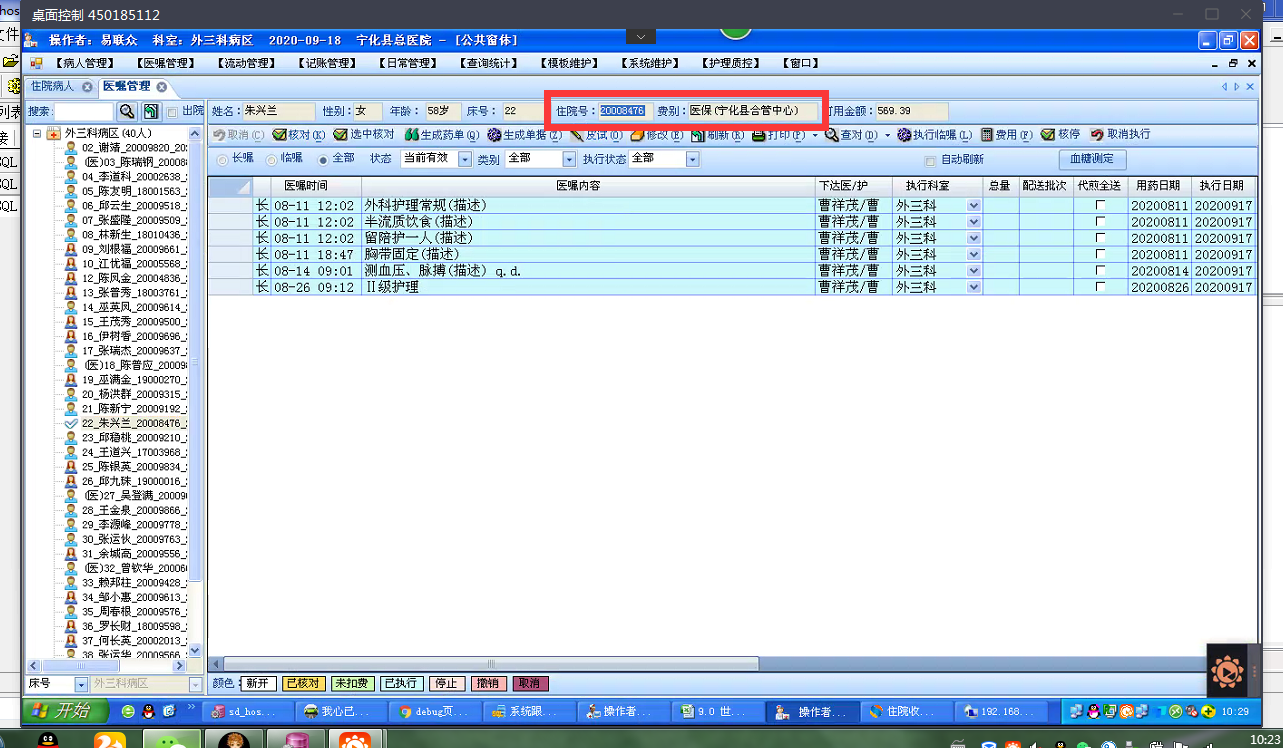The image size is (1283, 748).
Task: Open the 床号 sort dropdown
Action: pos(81,684)
